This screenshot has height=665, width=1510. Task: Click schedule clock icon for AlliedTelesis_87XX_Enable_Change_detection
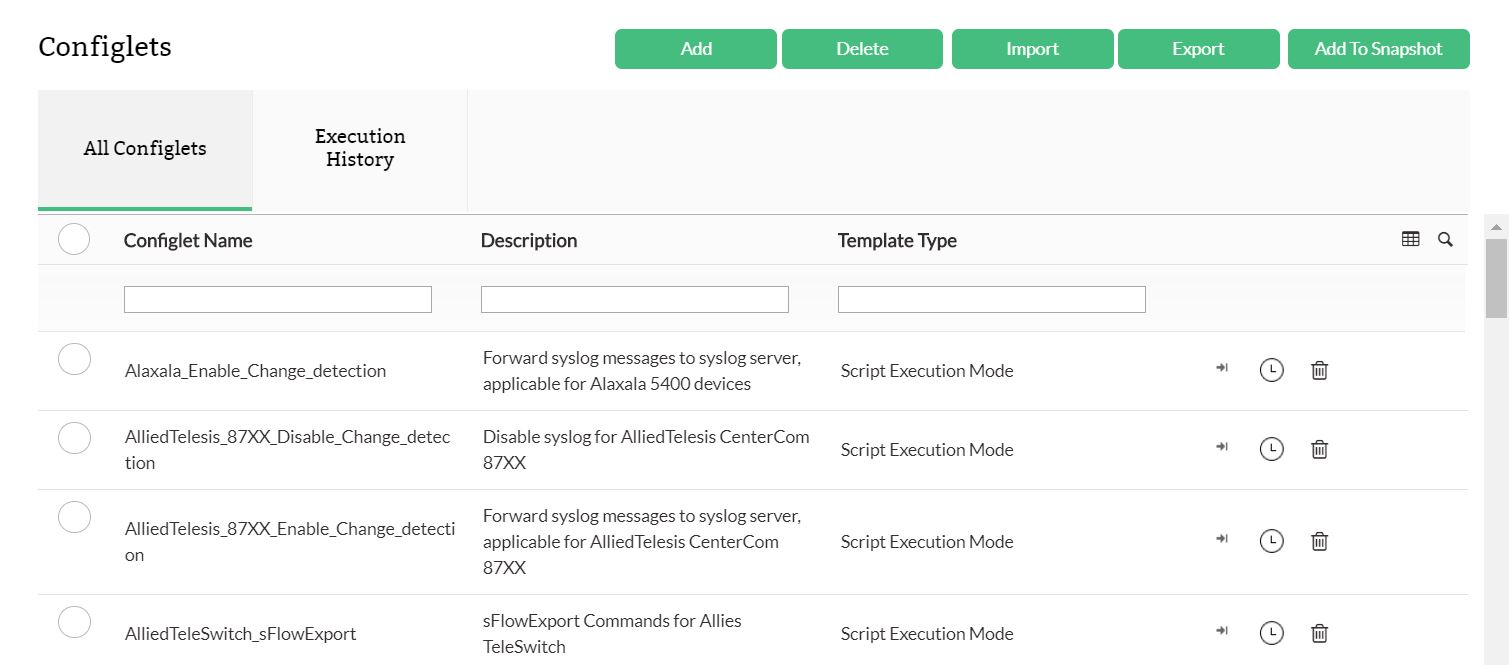point(1271,541)
